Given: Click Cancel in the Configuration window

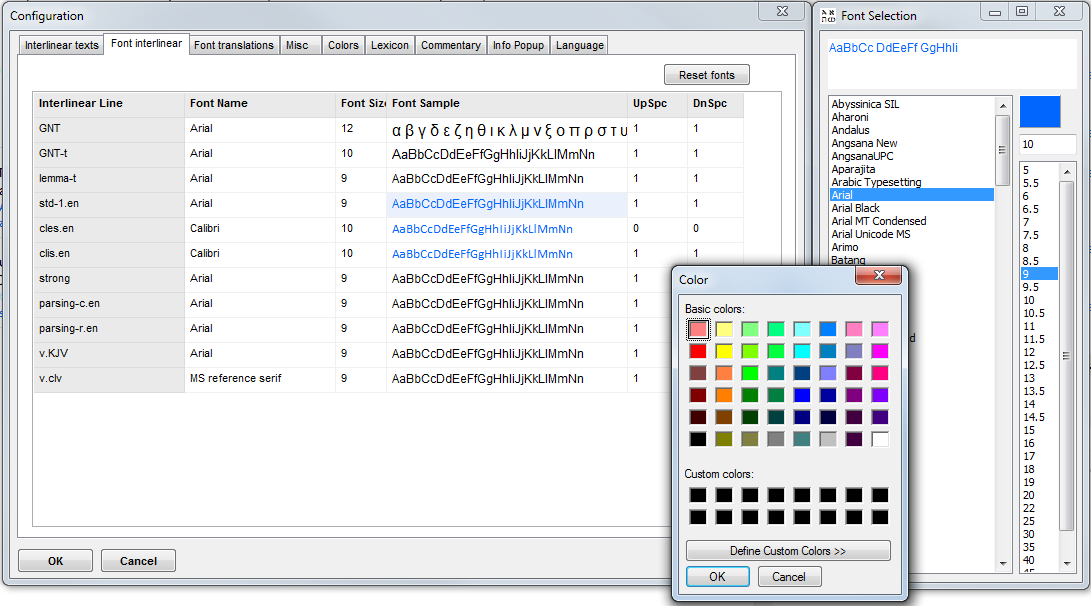Looking at the screenshot, I should (x=138, y=561).
